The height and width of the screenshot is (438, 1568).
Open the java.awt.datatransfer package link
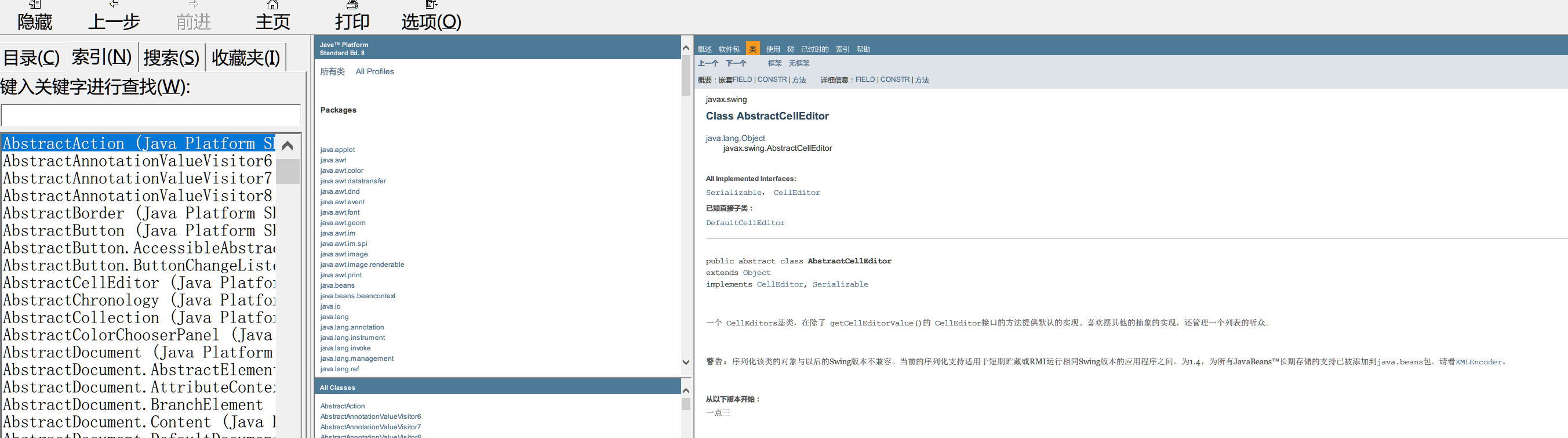coord(353,181)
